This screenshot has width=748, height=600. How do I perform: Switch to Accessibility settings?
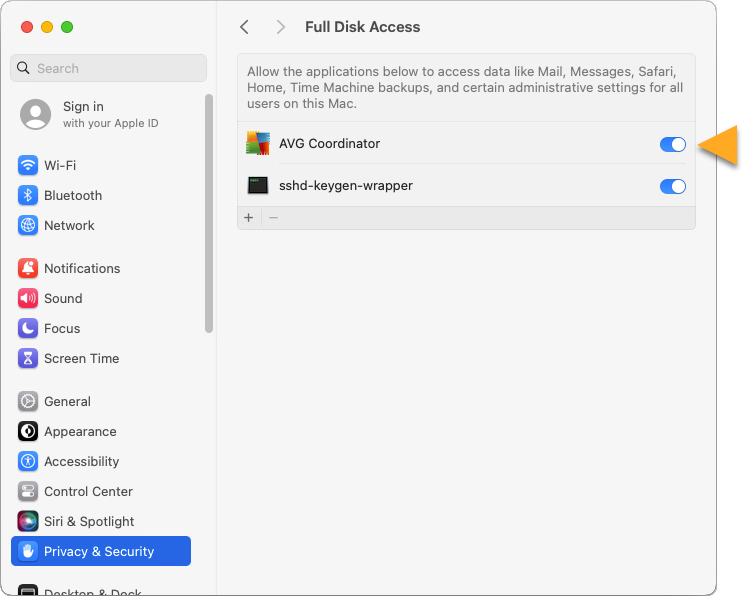[x=81, y=461]
